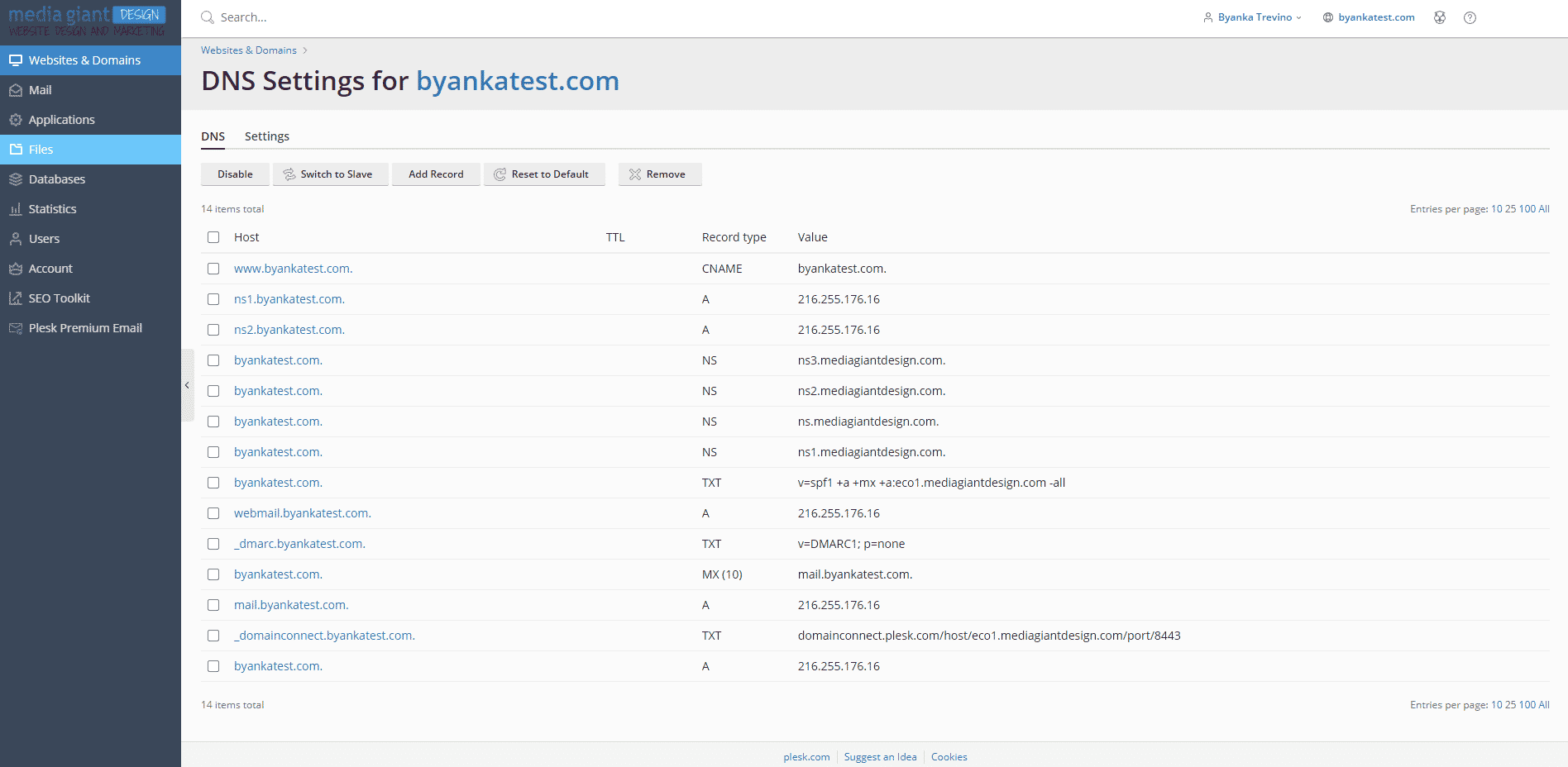Click the search magnifier icon
1568x767 pixels.
[x=208, y=17]
